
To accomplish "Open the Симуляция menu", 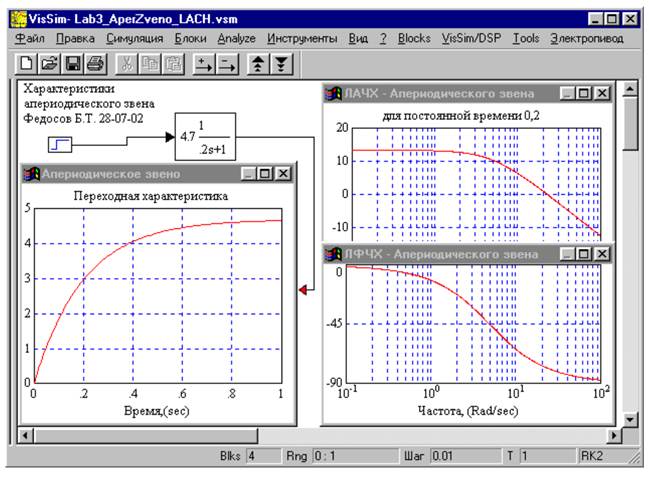I will (x=134, y=38).
